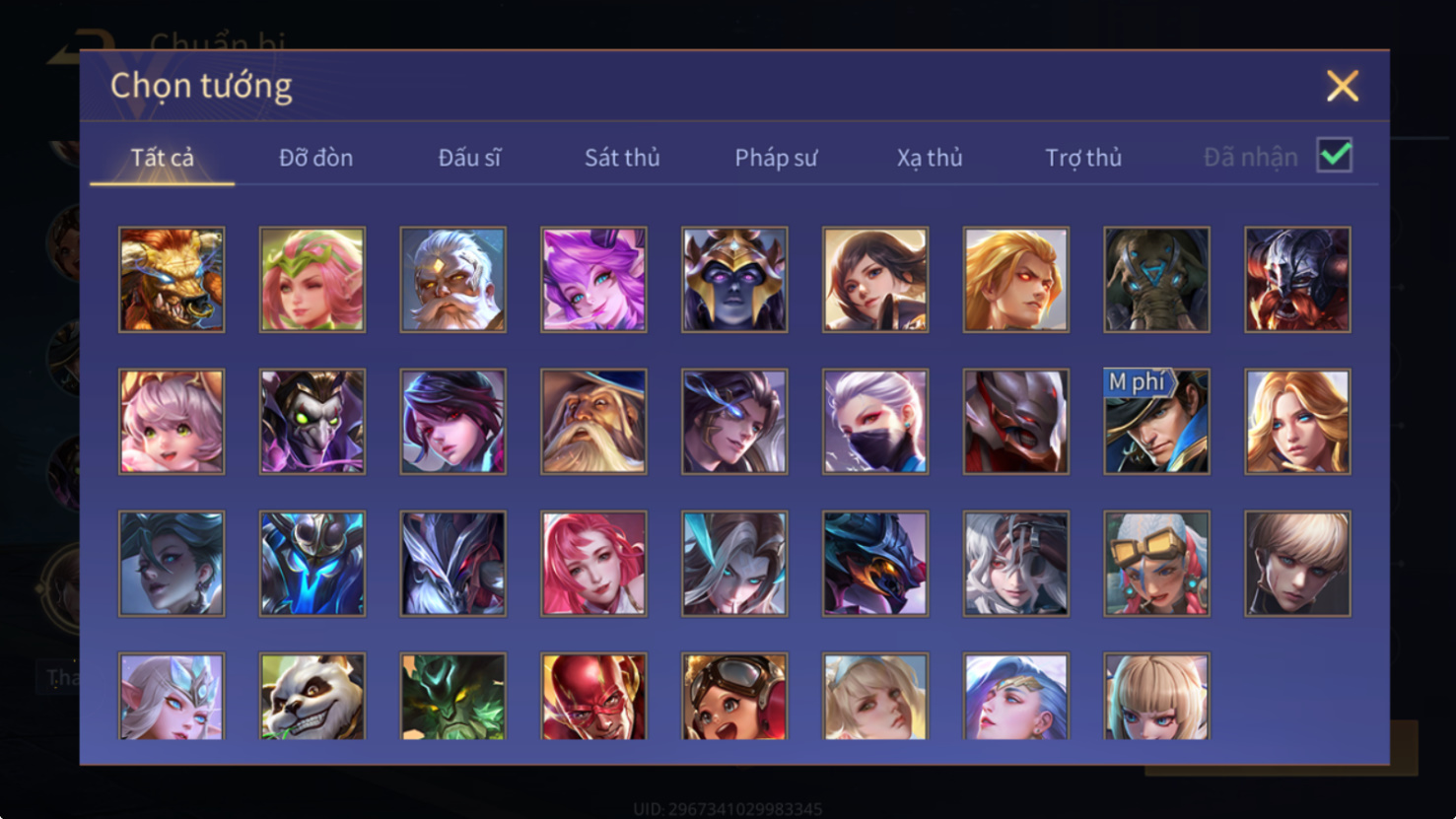Choose the white-bearded old man hero
Viewport: 1456px width, 819px height.
tap(453, 280)
